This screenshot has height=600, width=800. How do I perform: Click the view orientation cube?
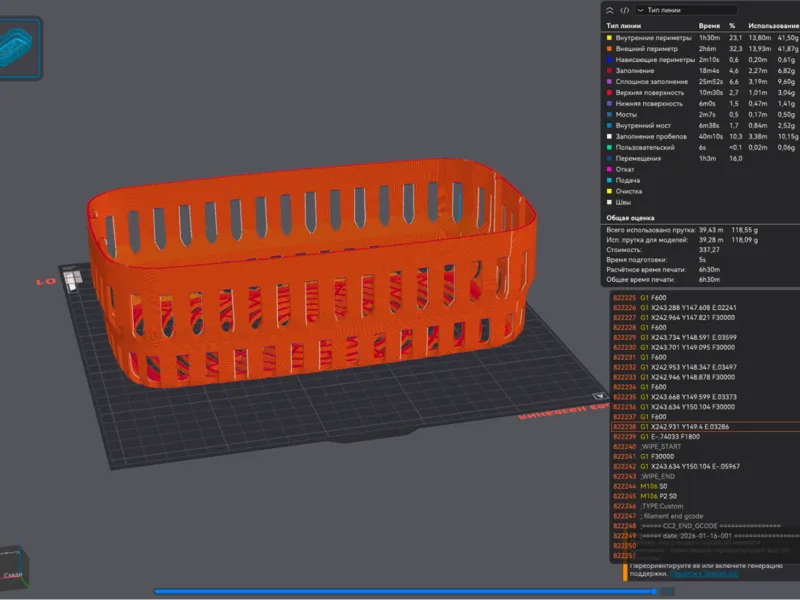pos(13,566)
